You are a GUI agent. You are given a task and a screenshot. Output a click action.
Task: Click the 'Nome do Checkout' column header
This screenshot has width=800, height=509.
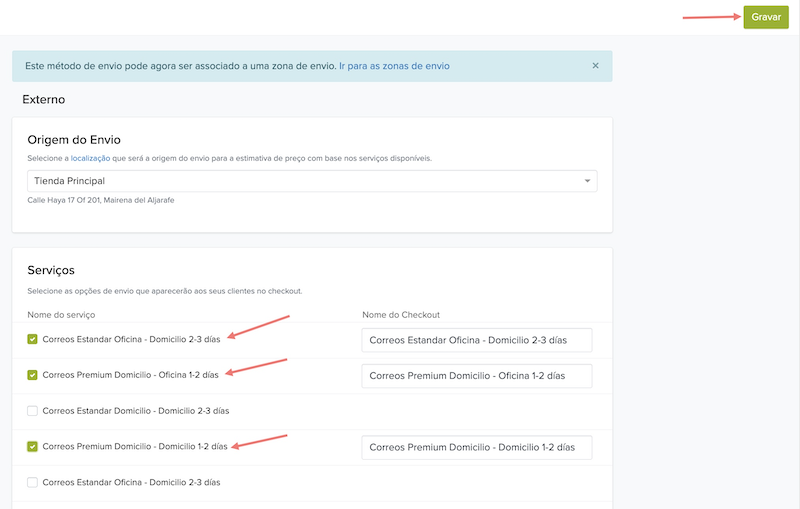(x=401, y=315)
